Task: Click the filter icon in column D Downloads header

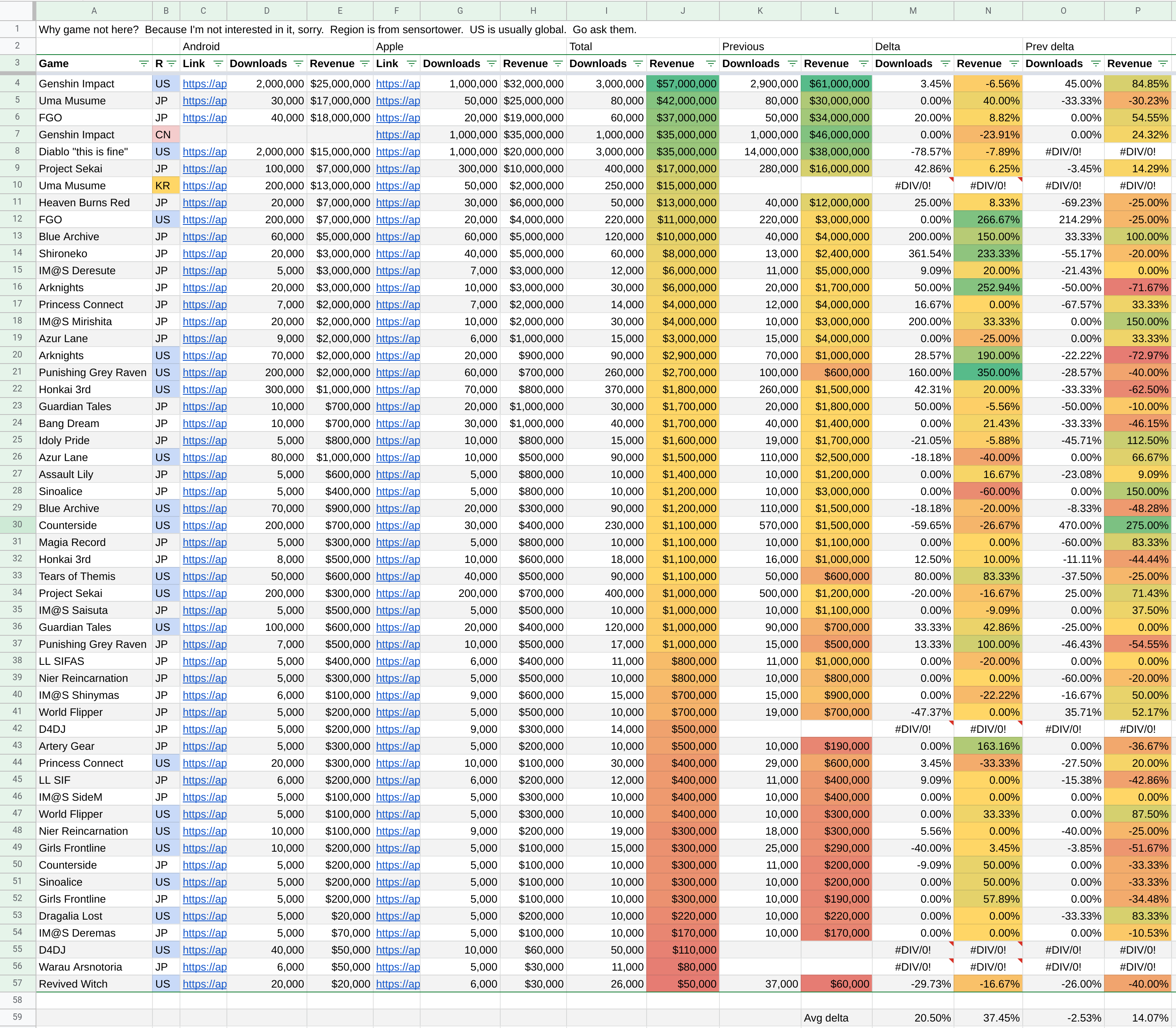Action: click(x=298, y=63)
